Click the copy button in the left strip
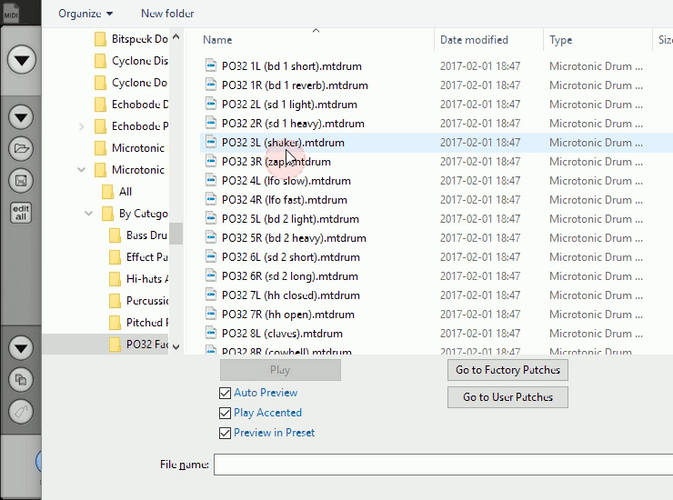This screenshot has width=673, height=500. [21, 380]
